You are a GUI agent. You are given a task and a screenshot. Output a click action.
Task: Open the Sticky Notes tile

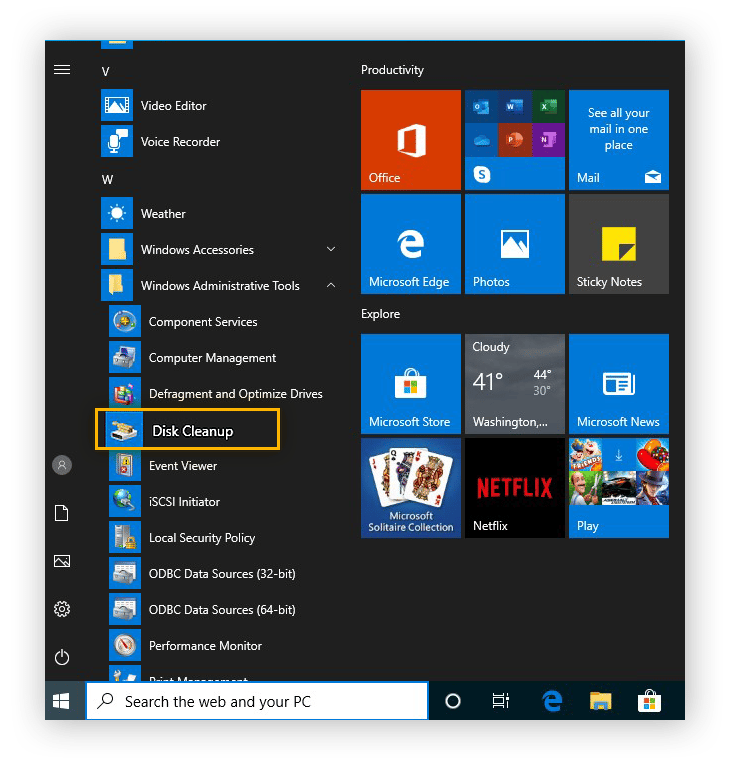(x=619, y=244)
